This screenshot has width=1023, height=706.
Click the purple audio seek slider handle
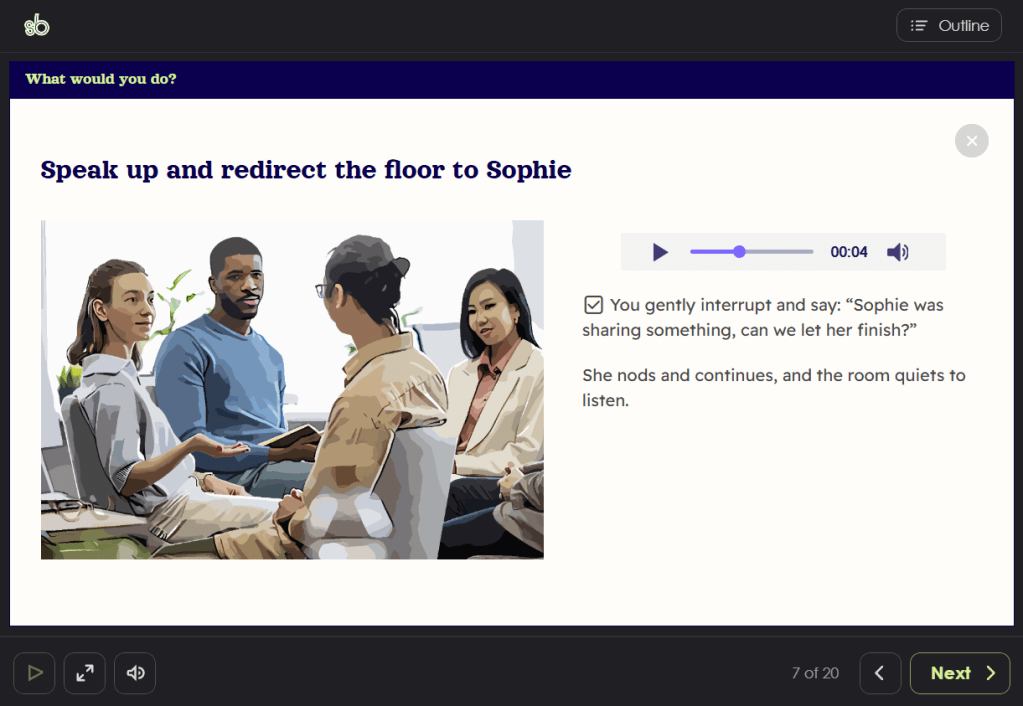(x=739, y=252)
